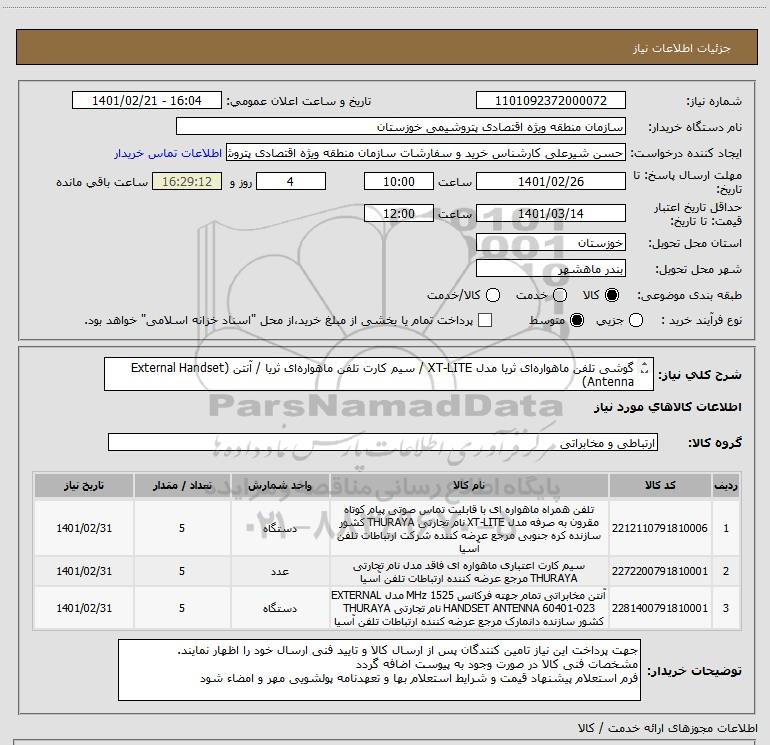Click the THURAYA sim card item name
770x745 pixels.
tap(469, 572)
